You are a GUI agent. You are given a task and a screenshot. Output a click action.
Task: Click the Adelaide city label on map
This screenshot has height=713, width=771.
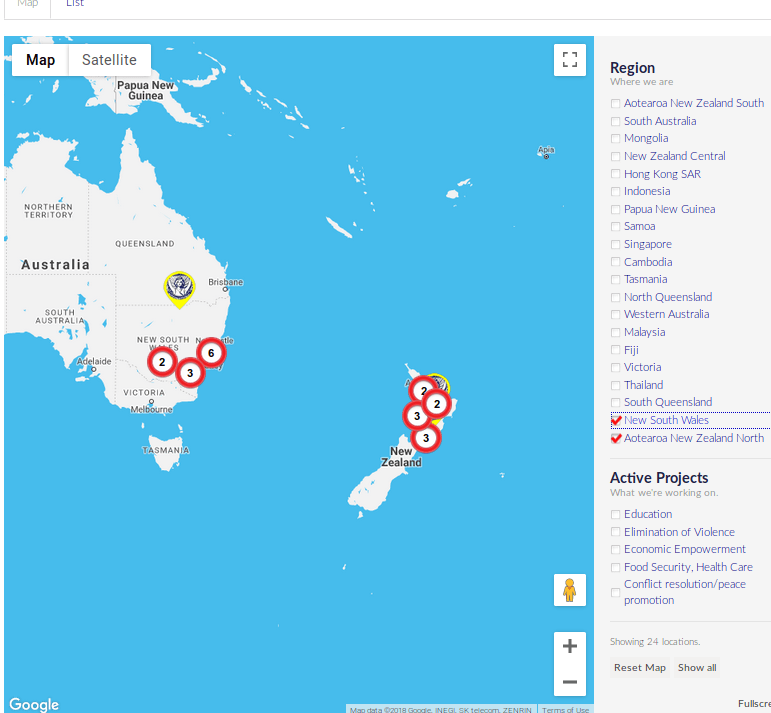coord(94,361)
